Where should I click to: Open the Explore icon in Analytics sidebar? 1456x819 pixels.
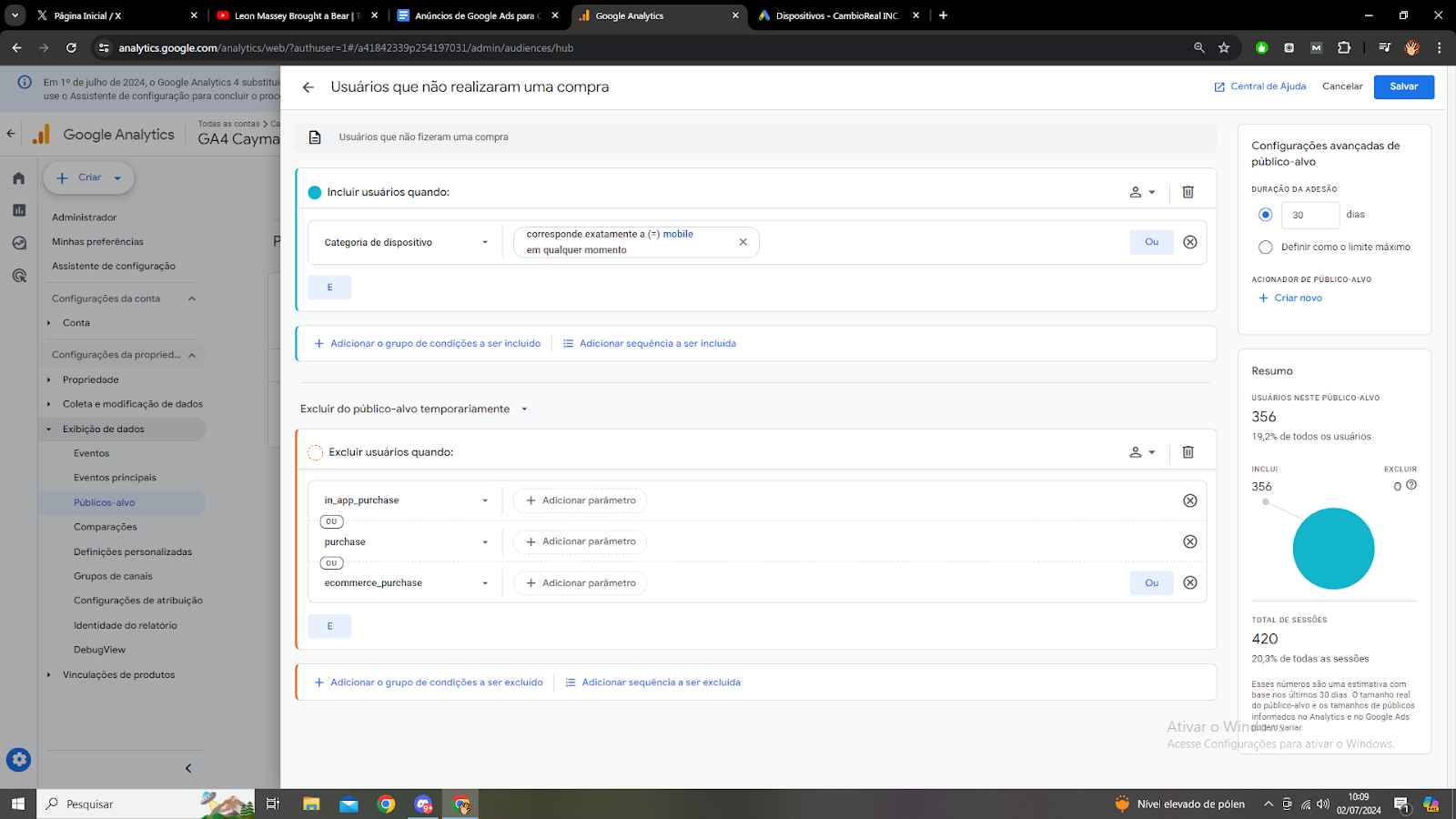click(x=19, y=243)
